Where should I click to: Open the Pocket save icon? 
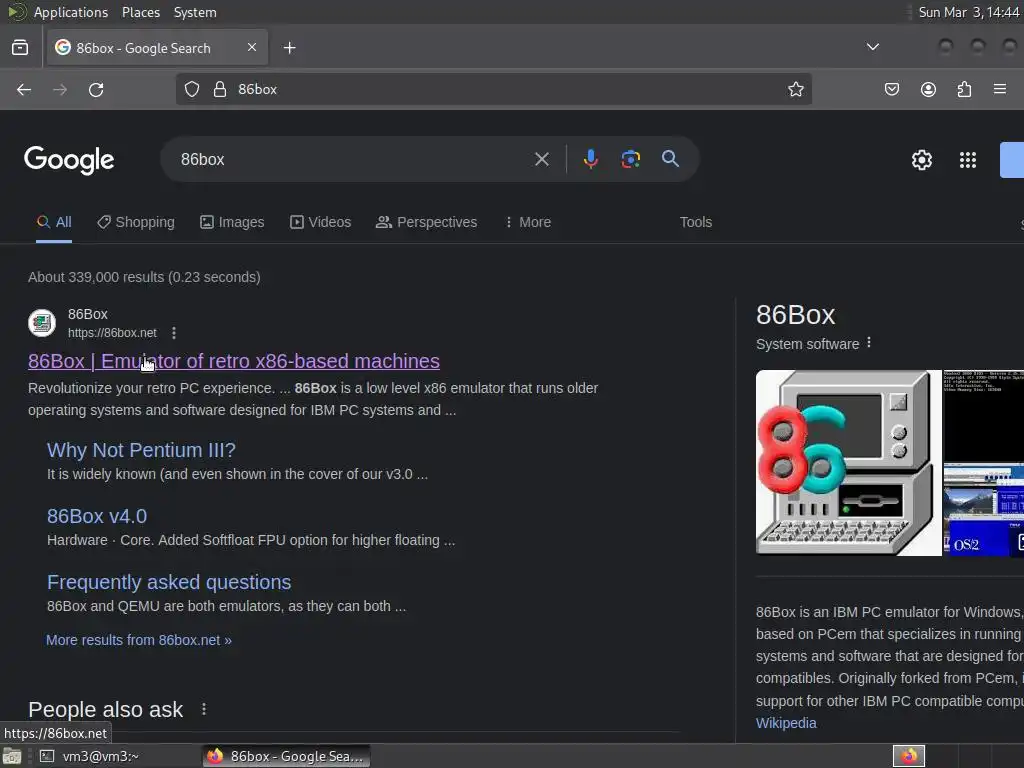pos(891,89)
